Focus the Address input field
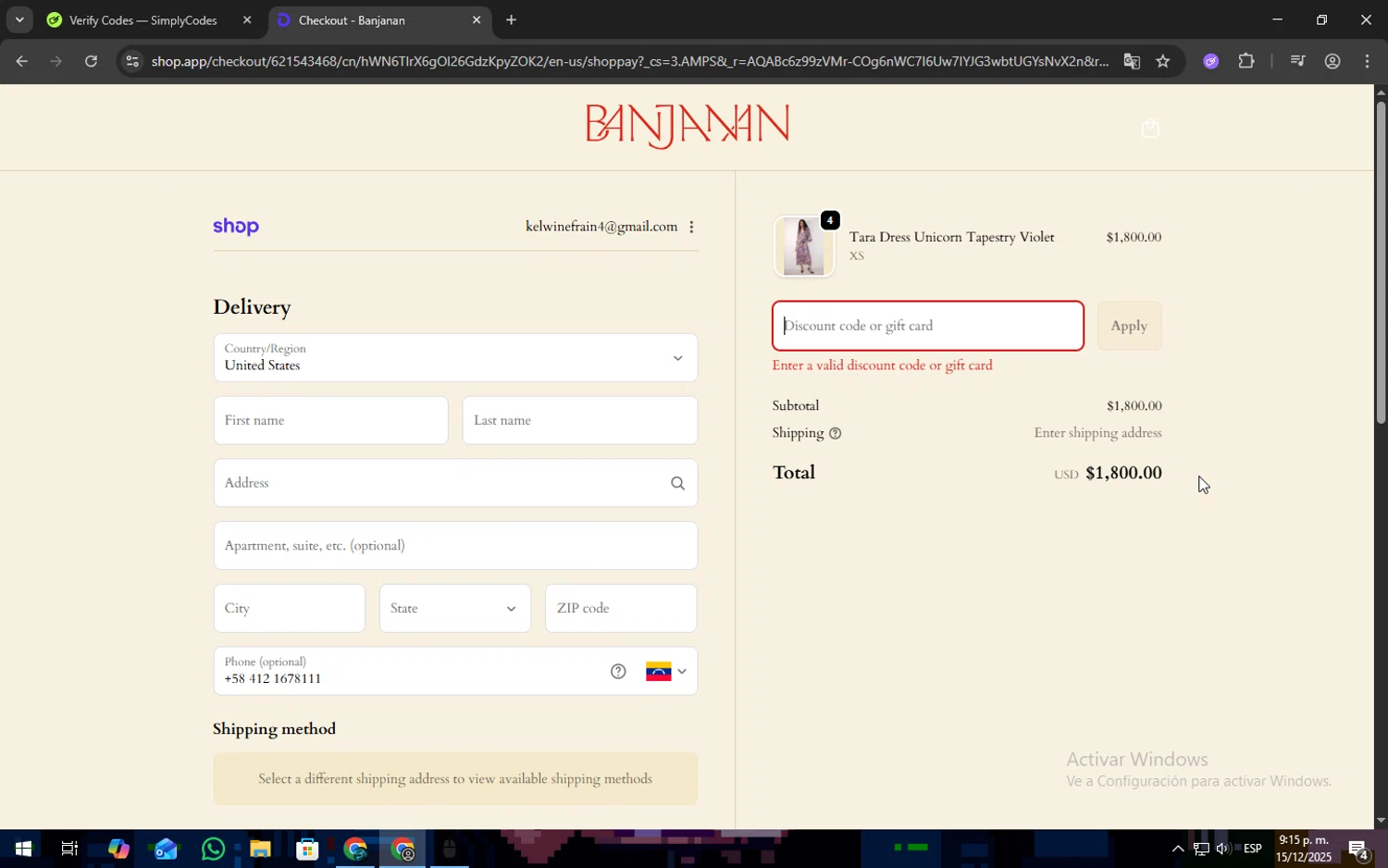 [x=455, y=483]
